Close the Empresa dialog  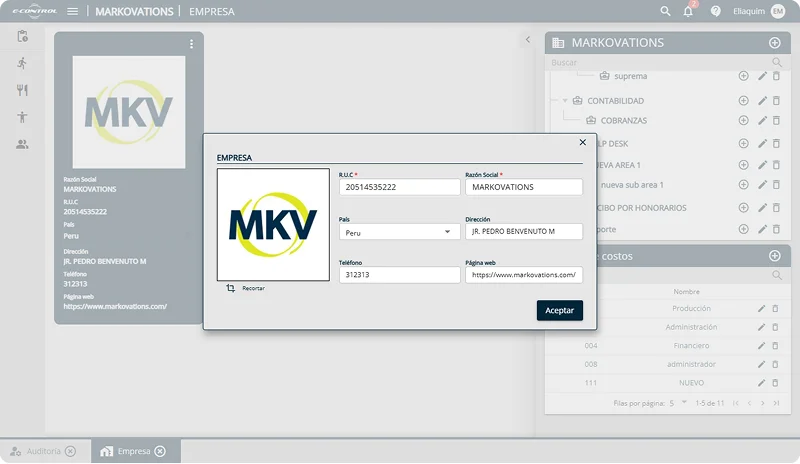tap(583, 142)
